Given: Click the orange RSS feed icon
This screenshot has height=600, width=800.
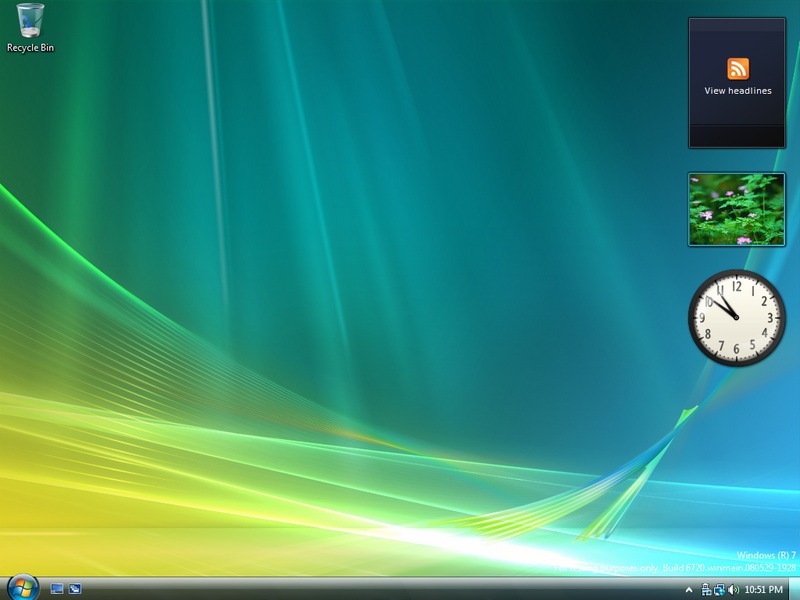Looking at the screenshot, I should point(738,69).
